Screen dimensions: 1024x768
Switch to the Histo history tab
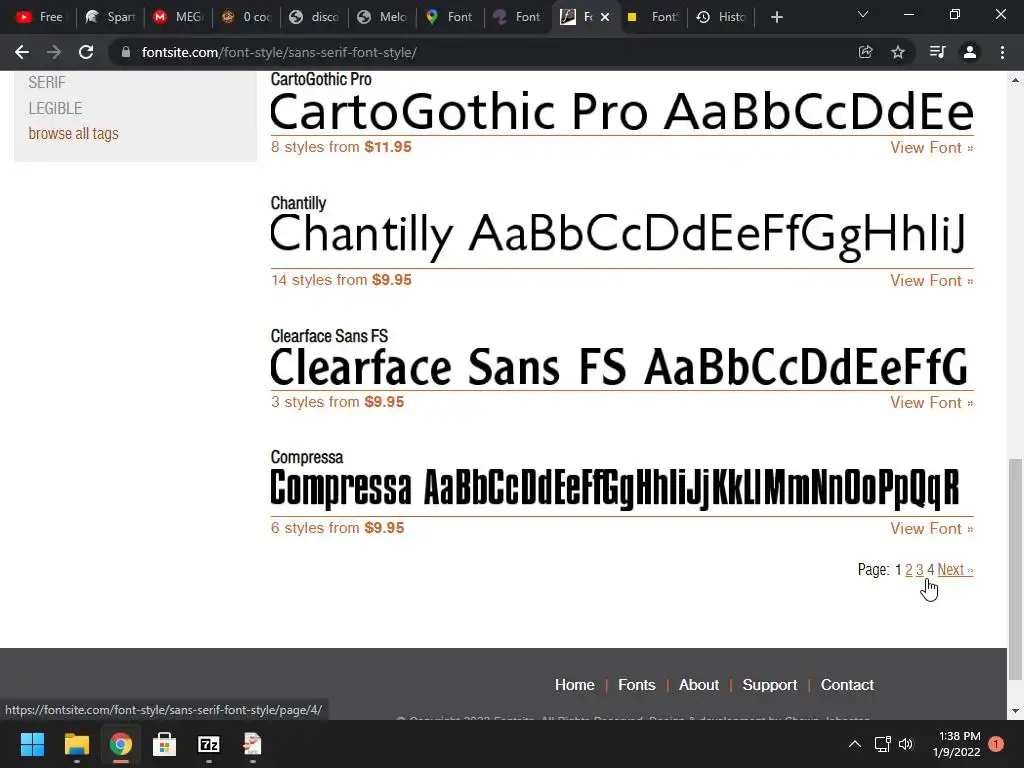point(721,18)
